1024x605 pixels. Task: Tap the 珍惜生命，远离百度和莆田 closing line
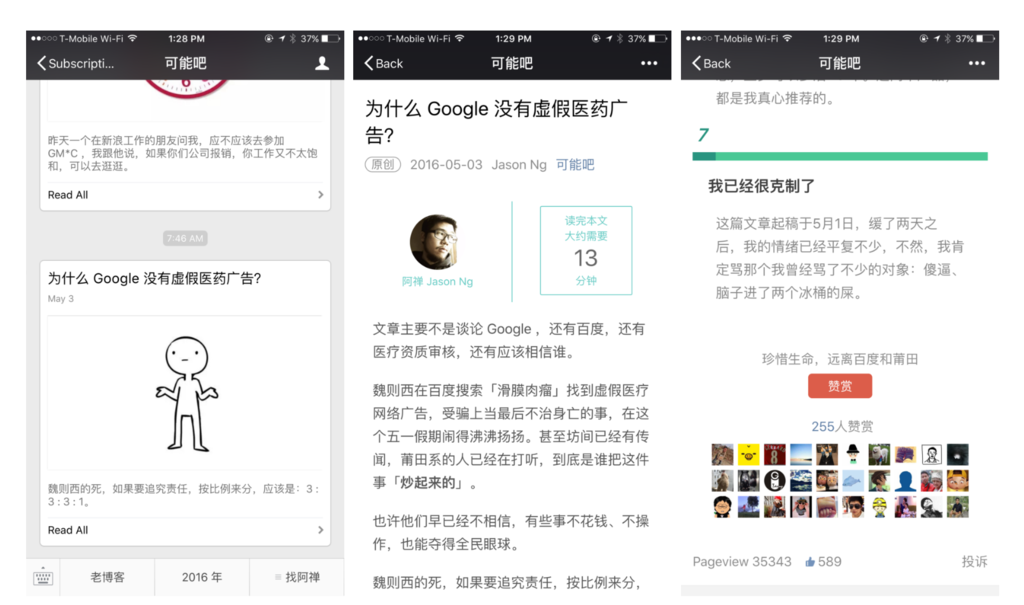tap(840, 359)
